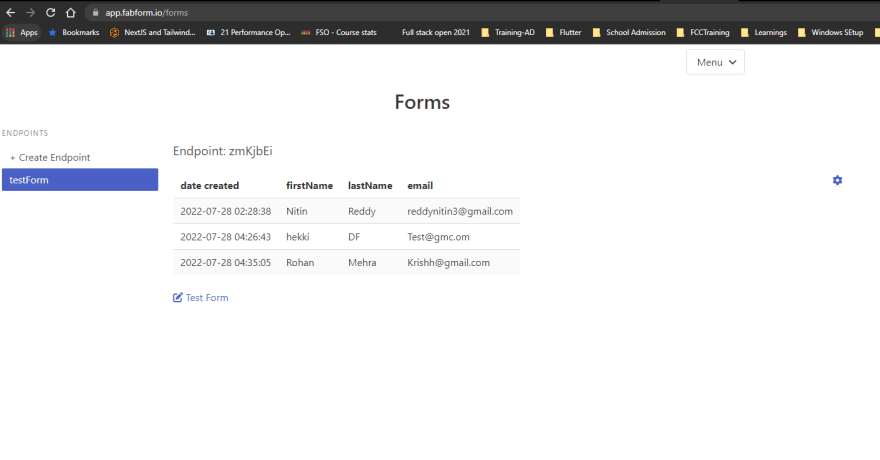Click the date 2022-07-28 02:28:38
880x460 pixels.
tap(226, 211)
